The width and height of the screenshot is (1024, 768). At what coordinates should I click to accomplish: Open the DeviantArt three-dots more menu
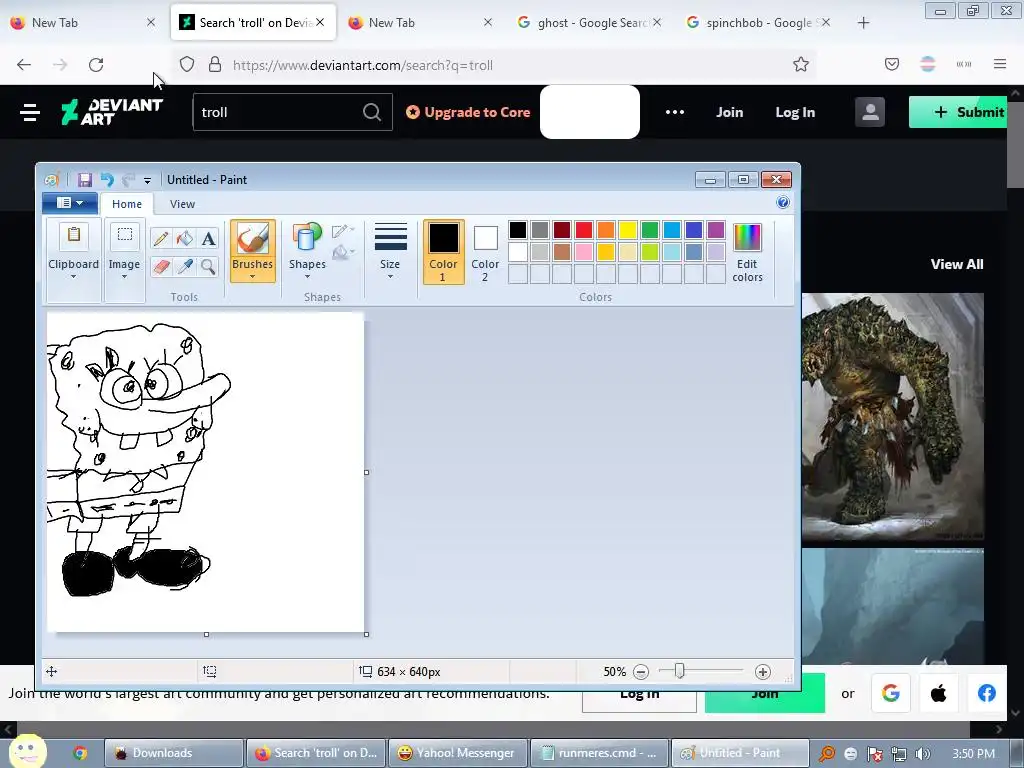[x=675, y=112]
